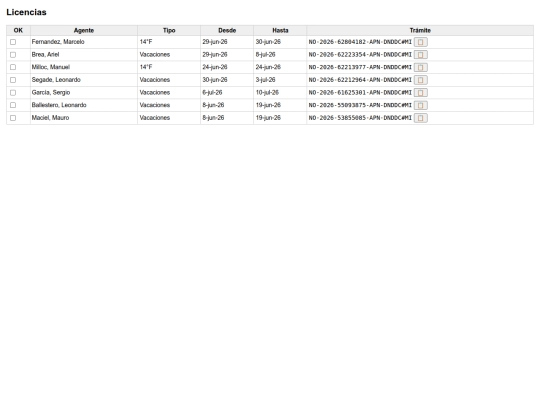Click Vacaciones type in Maciel row

pos(155,117)
